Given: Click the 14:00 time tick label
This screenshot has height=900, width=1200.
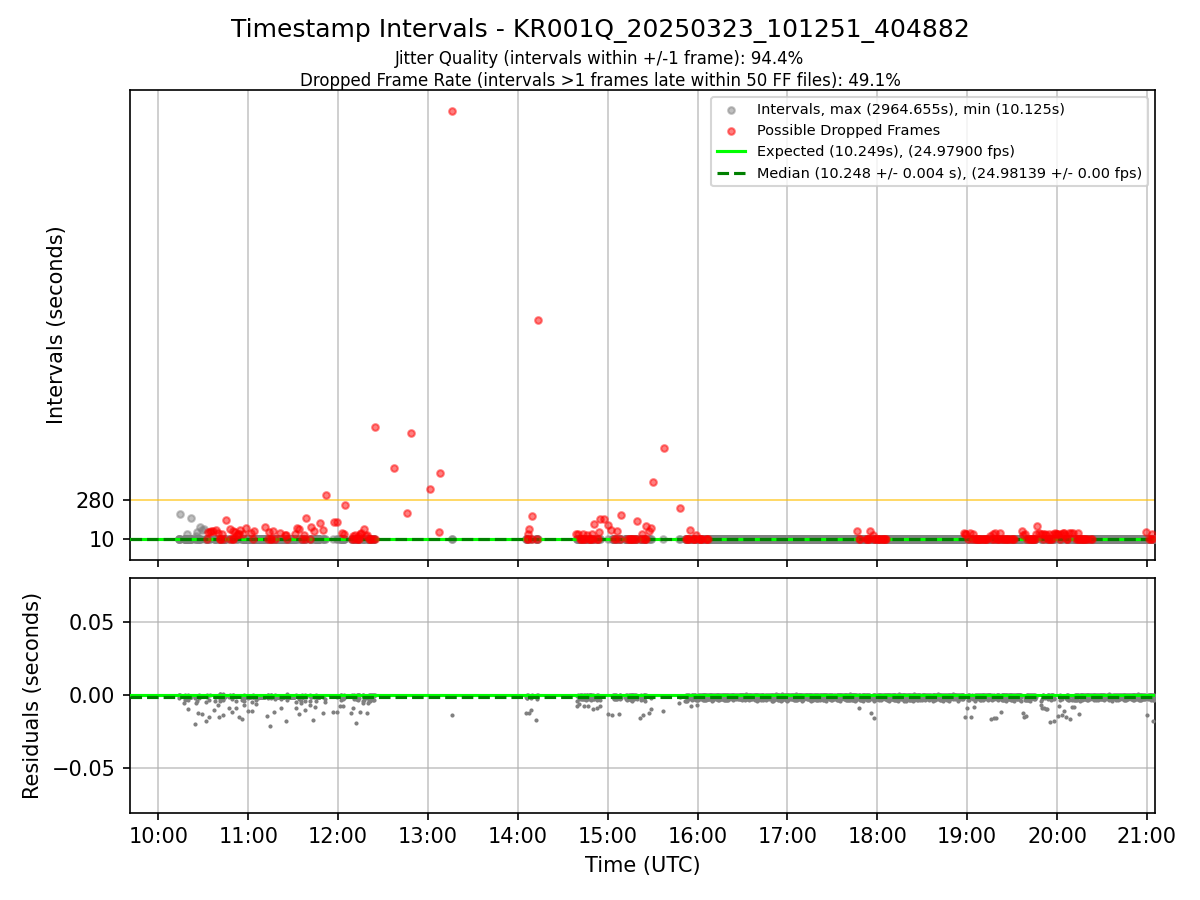Looking at the screenshot, I should coord(518,836).
